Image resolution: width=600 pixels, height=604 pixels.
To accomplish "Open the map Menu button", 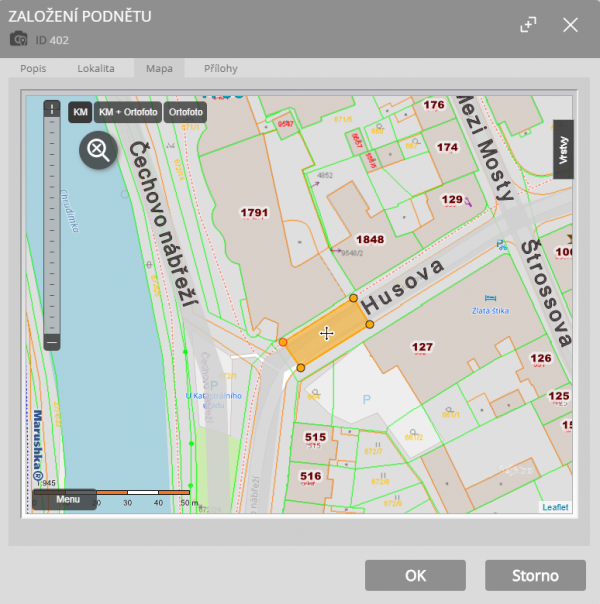I will pos(68,499).
